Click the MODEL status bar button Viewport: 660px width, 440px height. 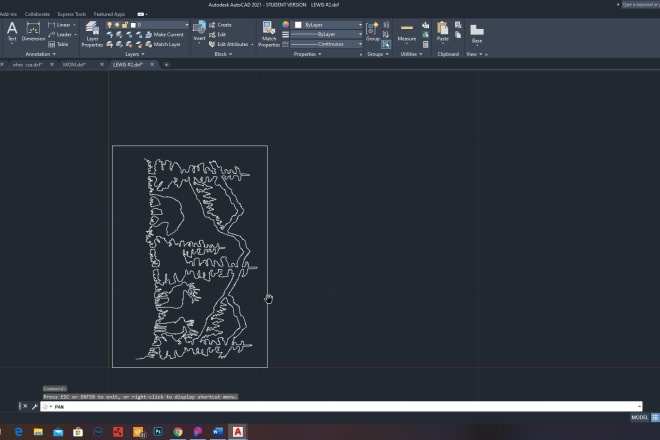[639, 418]
